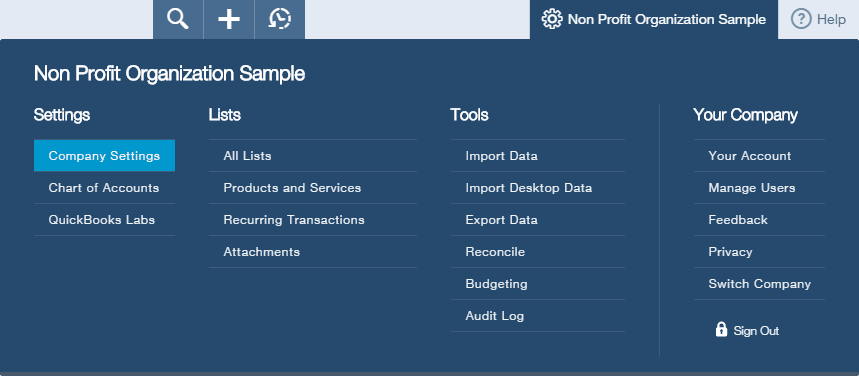Click the gear settings icon
This screenshot has width=859, height=376.
tap(552, 20)
